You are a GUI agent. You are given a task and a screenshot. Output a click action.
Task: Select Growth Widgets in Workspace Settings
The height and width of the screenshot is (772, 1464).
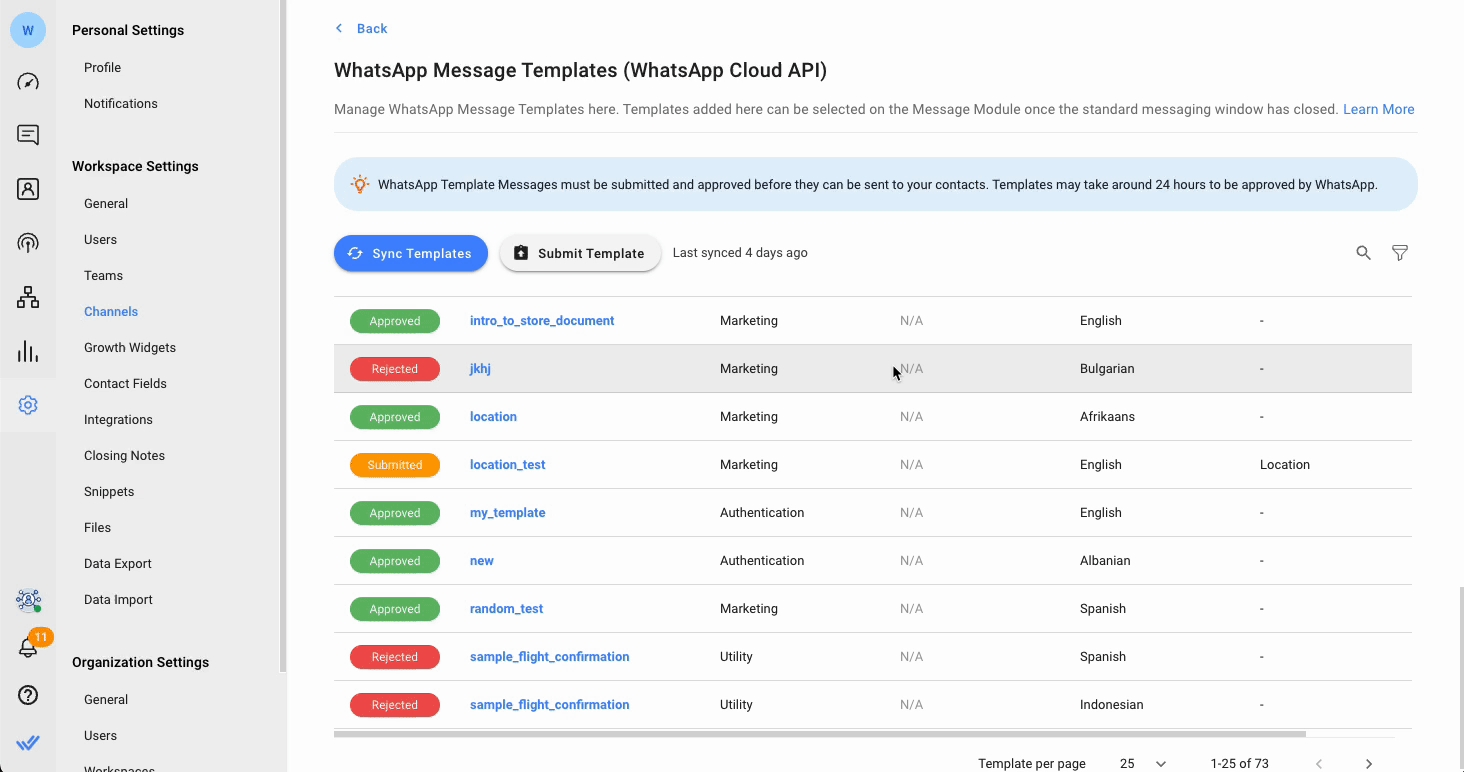(x=130, y=348)
